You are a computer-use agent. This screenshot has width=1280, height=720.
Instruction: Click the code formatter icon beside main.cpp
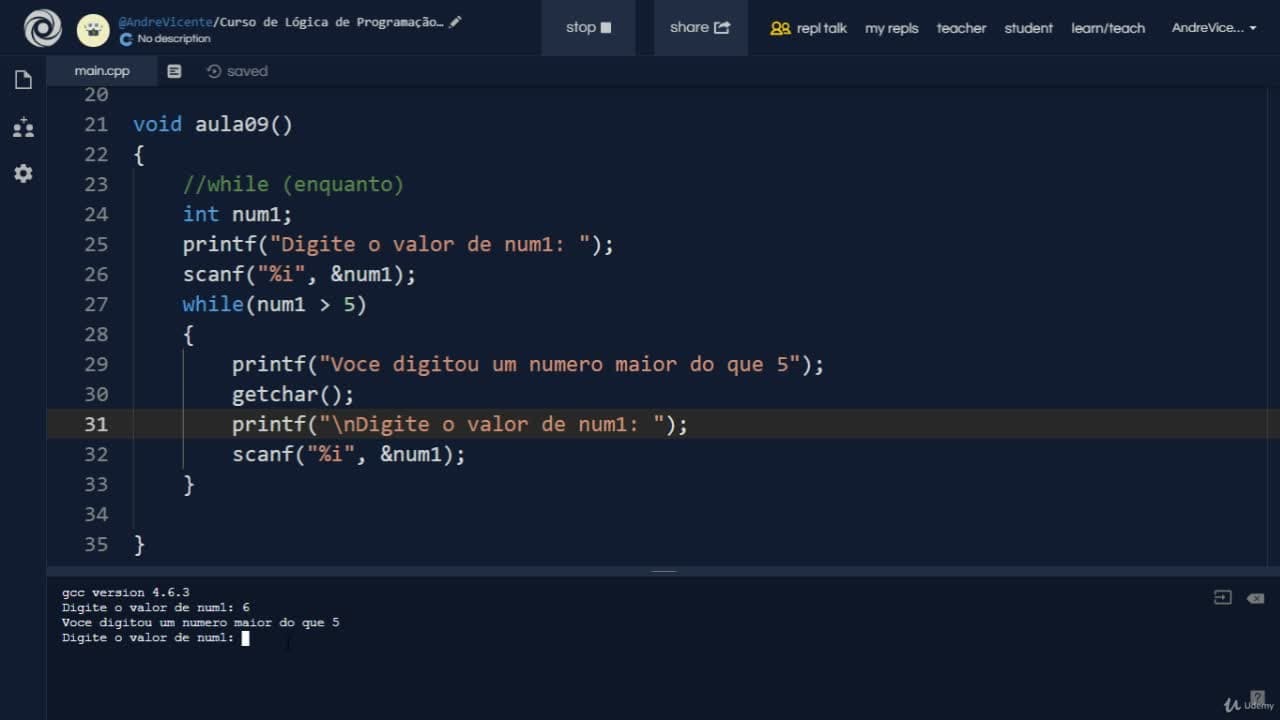(x=174, y=71)
